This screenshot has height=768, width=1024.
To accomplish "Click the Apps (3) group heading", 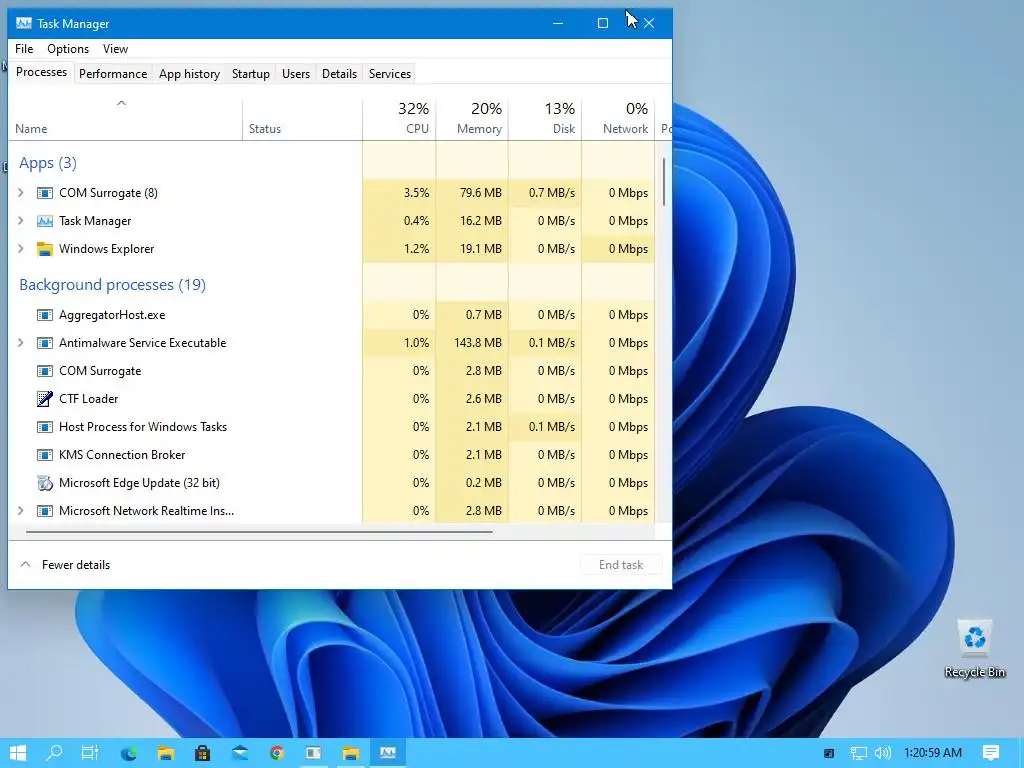I will 48,163.
